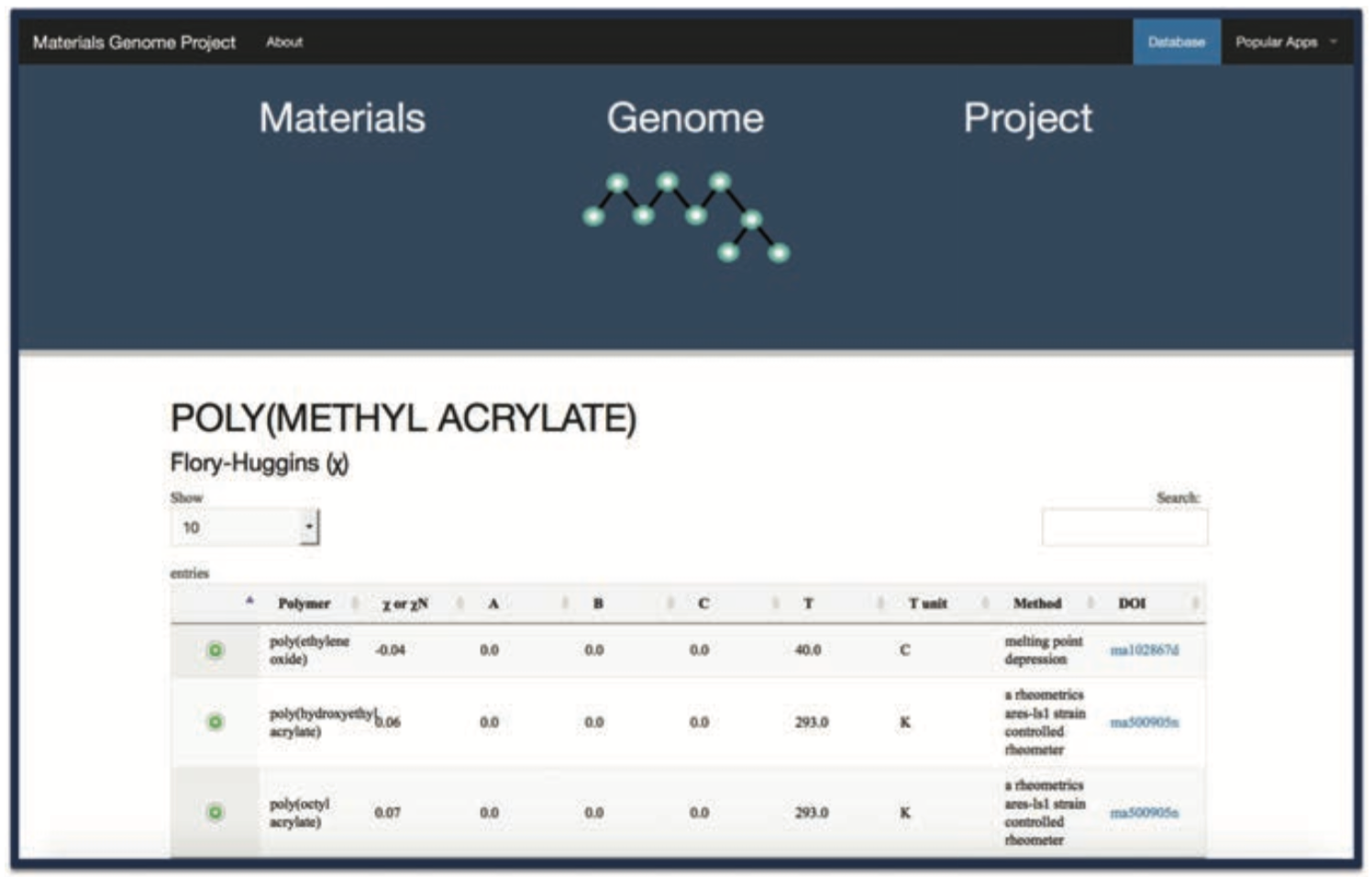The height and width of the screenshot is (877, 1372).
Task: Open the Database tab in navbar
Action: point(1177,42)
